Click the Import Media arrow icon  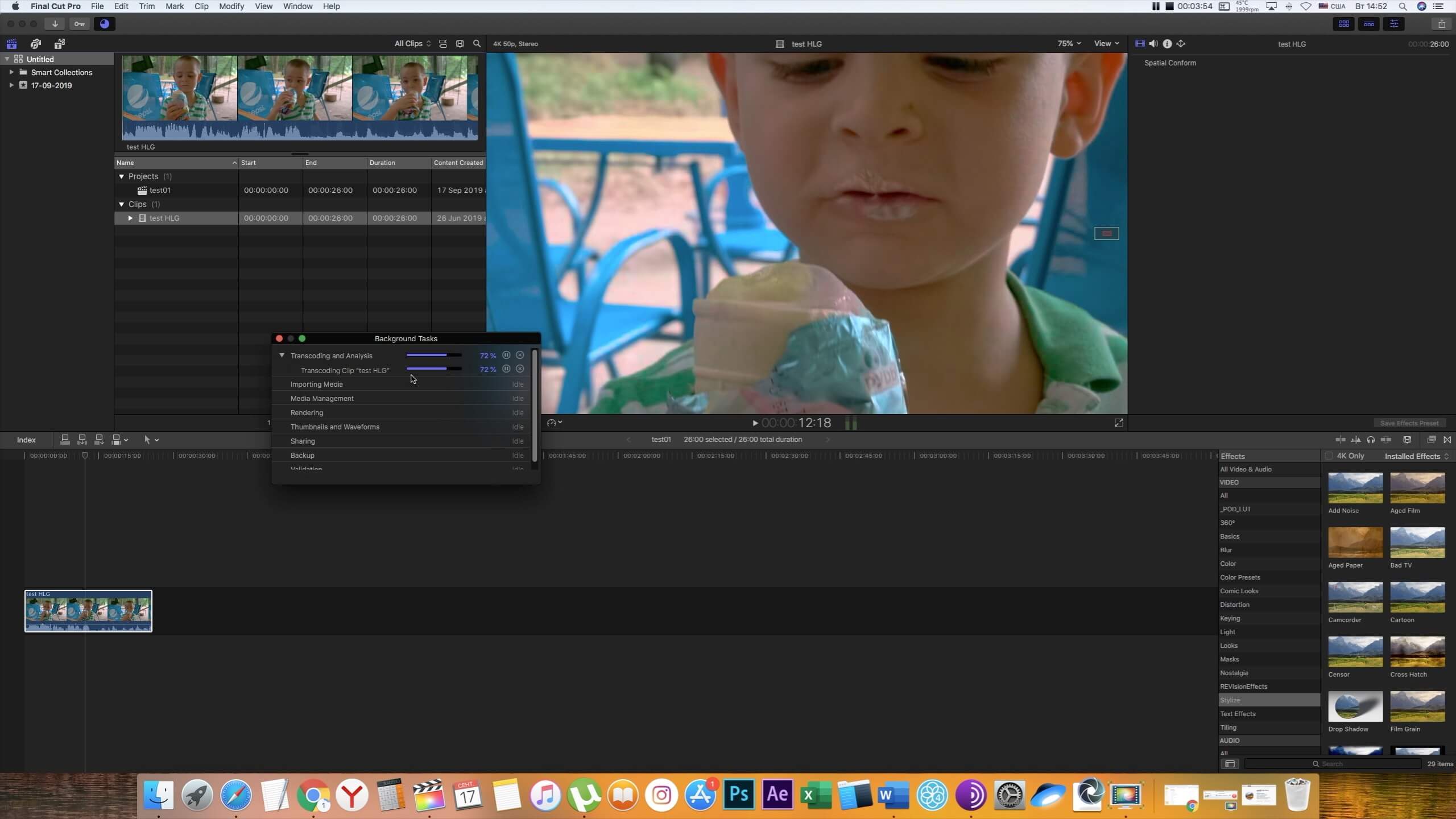pos(55,24)
